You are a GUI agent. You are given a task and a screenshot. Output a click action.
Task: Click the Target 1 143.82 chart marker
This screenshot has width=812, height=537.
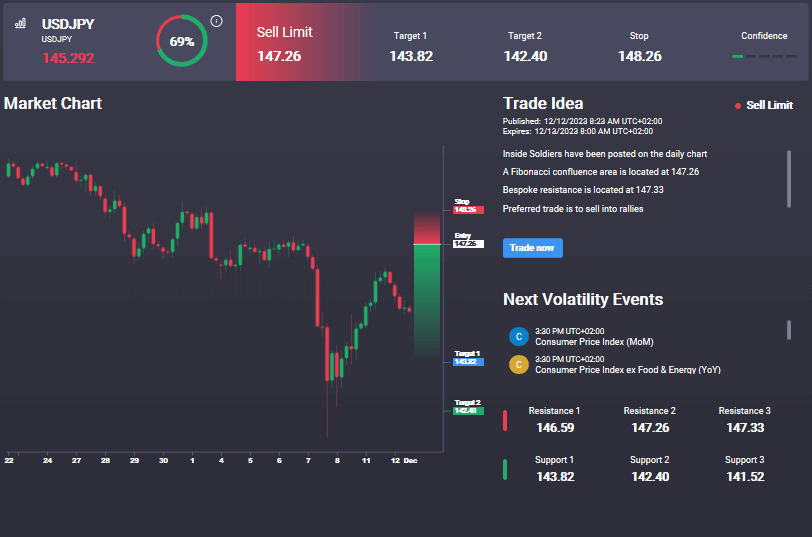468,358
